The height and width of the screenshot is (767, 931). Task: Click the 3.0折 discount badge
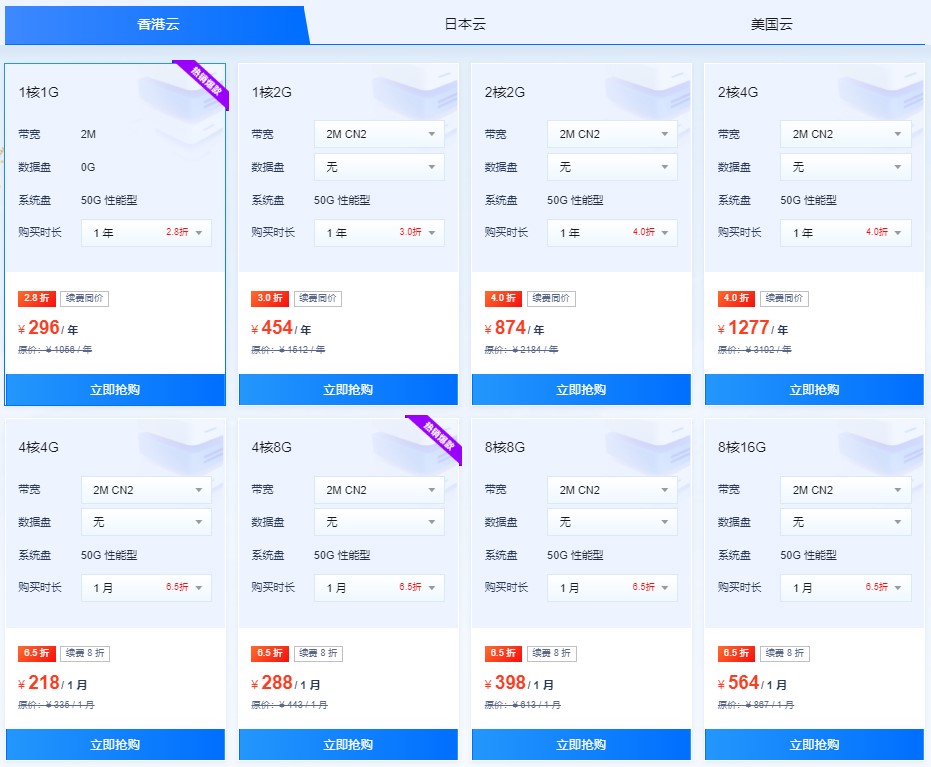click(x=270, y=298)
